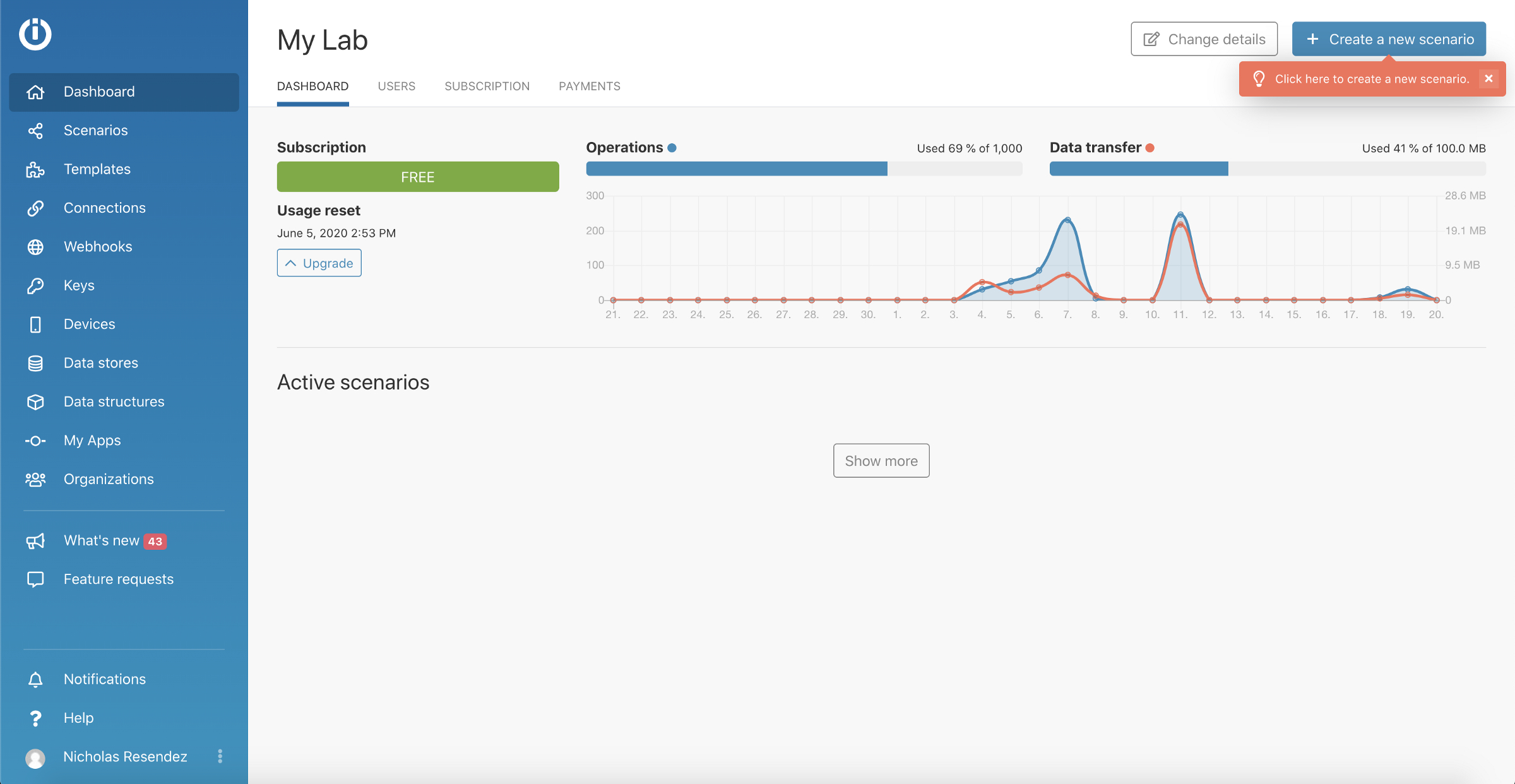Dismiss the create scenario tooltip
Screen dimensions: 1515x784
point(1488,79)
